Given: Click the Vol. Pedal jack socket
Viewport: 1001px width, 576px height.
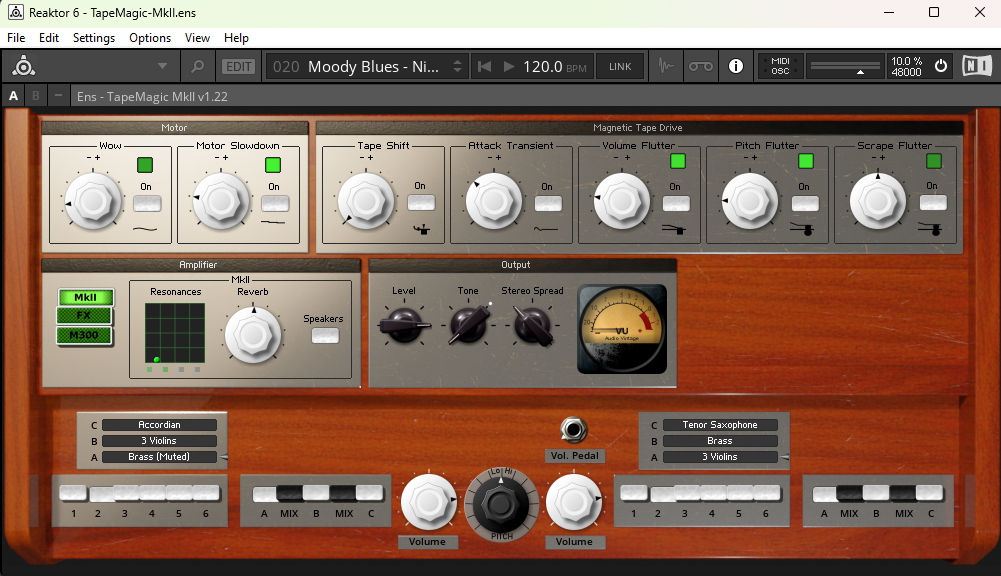Looking at the screenshot, I should point(573,430).
